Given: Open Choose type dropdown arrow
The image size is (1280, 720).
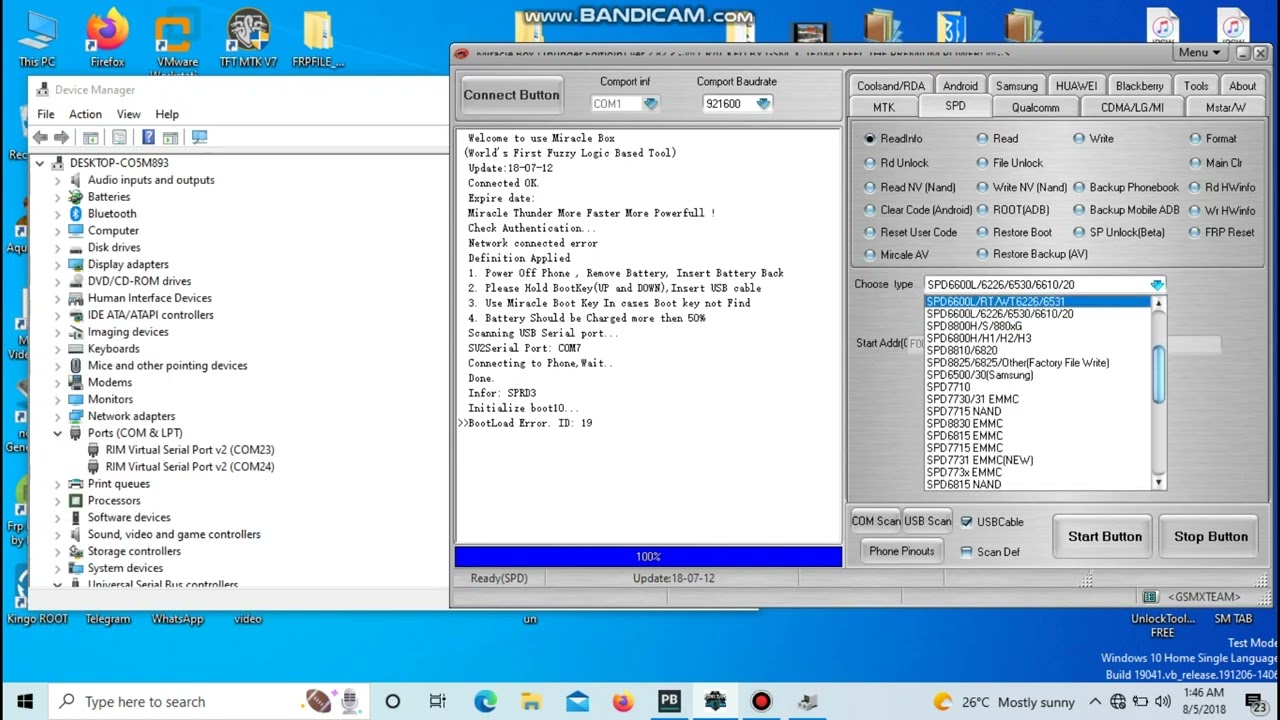Looking at the screenshot, I should click(1157, 285).
